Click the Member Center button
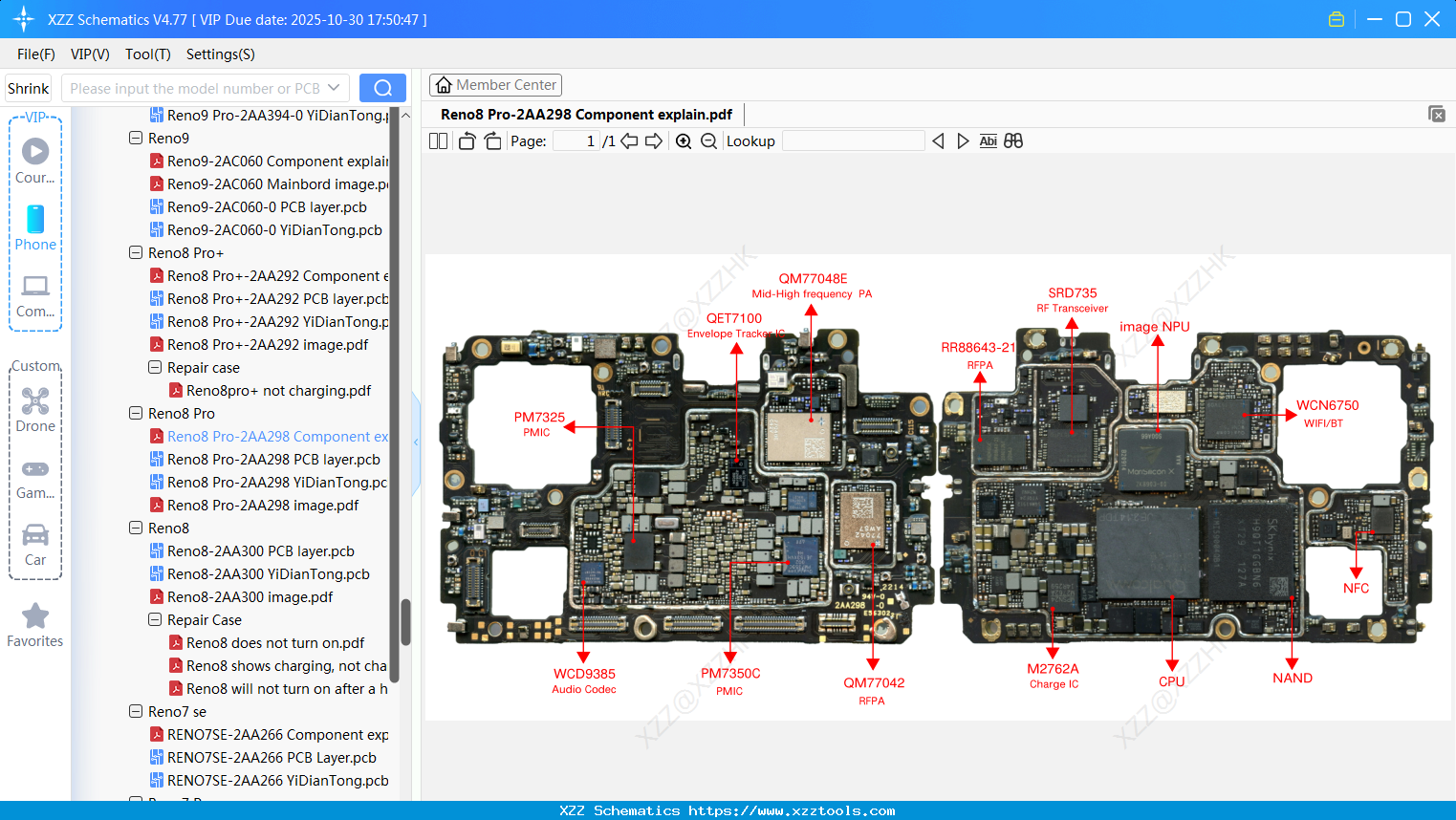 point(495,84)
